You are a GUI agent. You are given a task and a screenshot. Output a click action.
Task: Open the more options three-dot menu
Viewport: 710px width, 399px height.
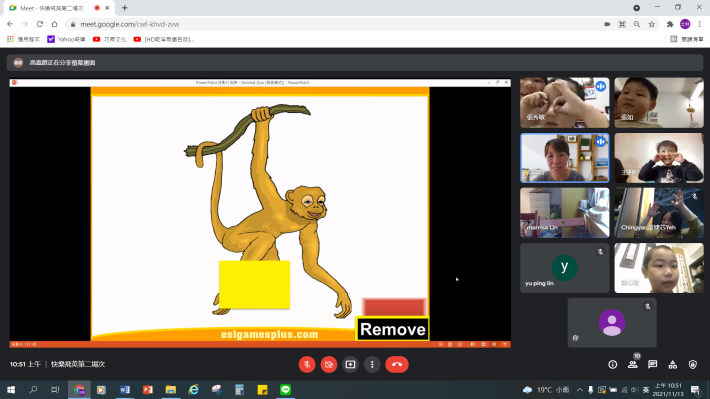(x=372, y=365)
